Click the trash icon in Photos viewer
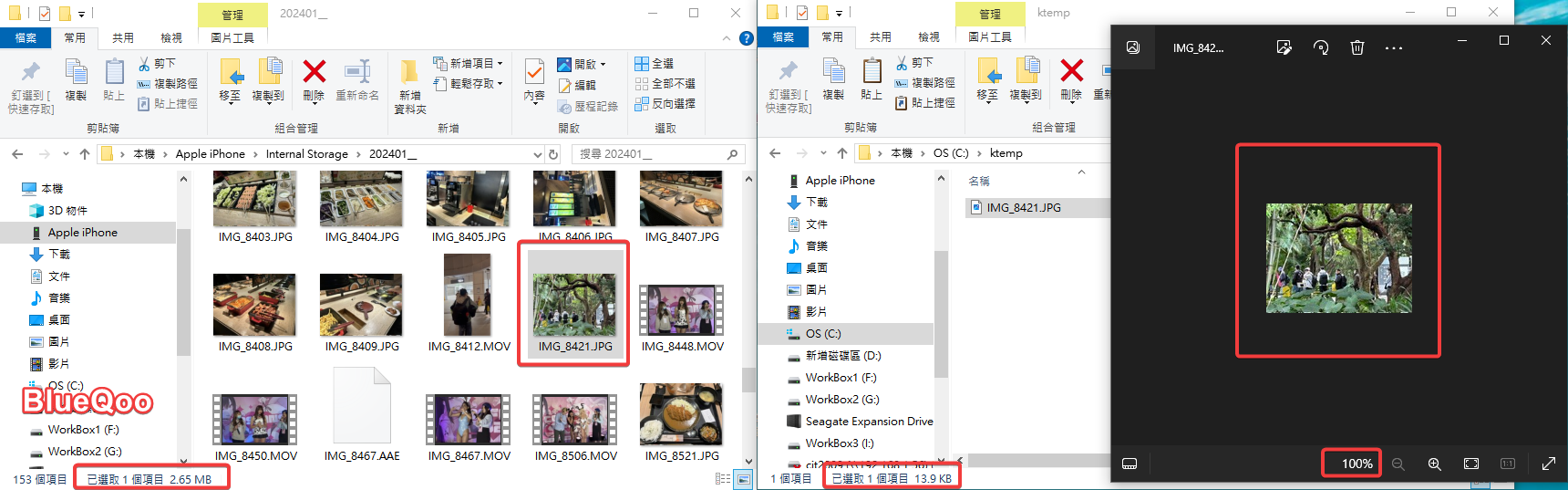Viewport: 1568px width, 490px height. coord(1357,47)
